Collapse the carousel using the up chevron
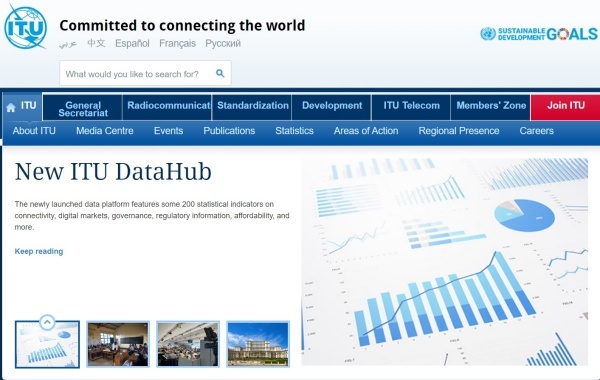The image size is (600, 380). pyautogui.click(x=47, y=322)
